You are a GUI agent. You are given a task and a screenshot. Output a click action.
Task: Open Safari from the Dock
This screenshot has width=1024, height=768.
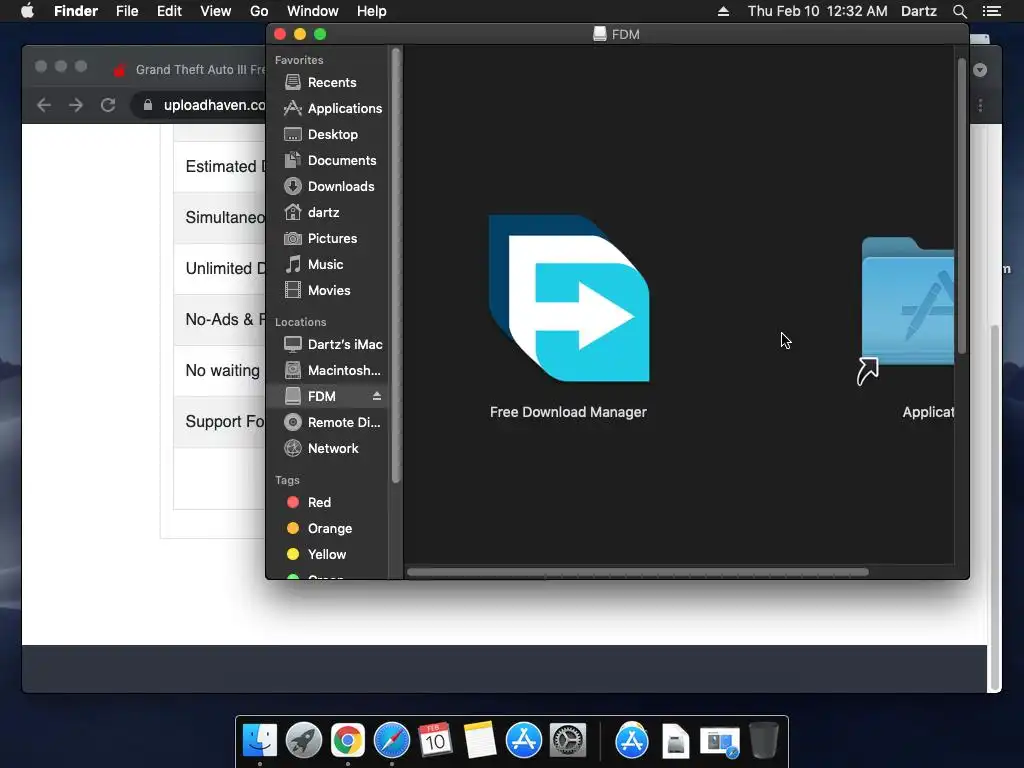391,741
